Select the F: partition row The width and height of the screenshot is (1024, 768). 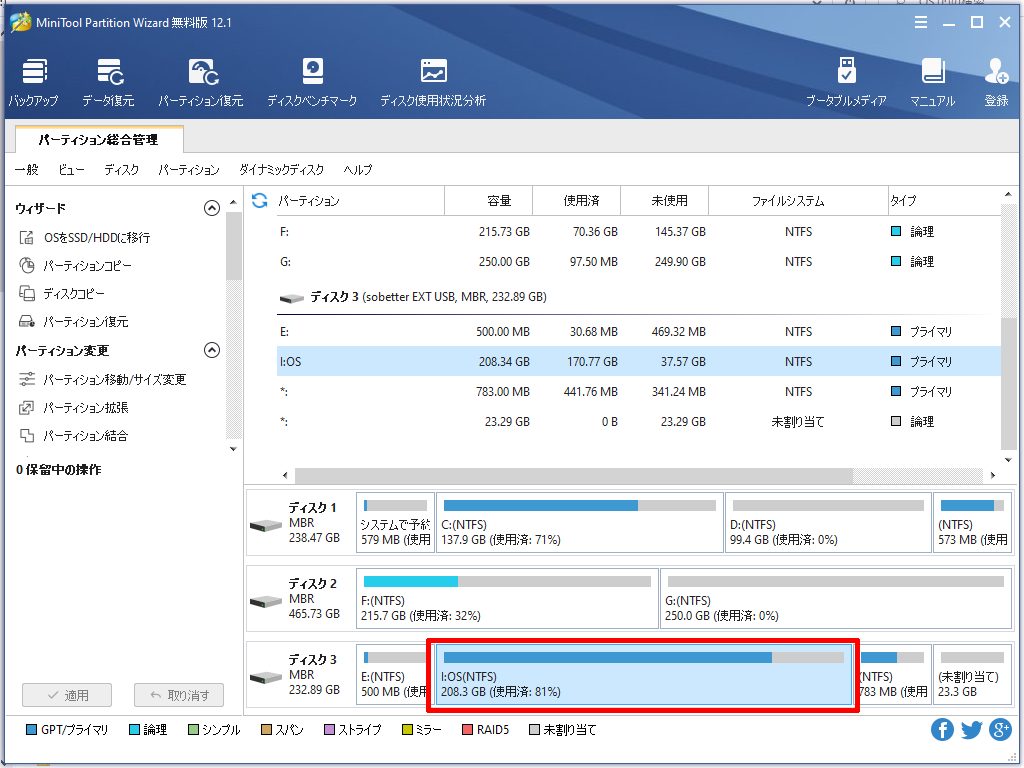(639, 232)
